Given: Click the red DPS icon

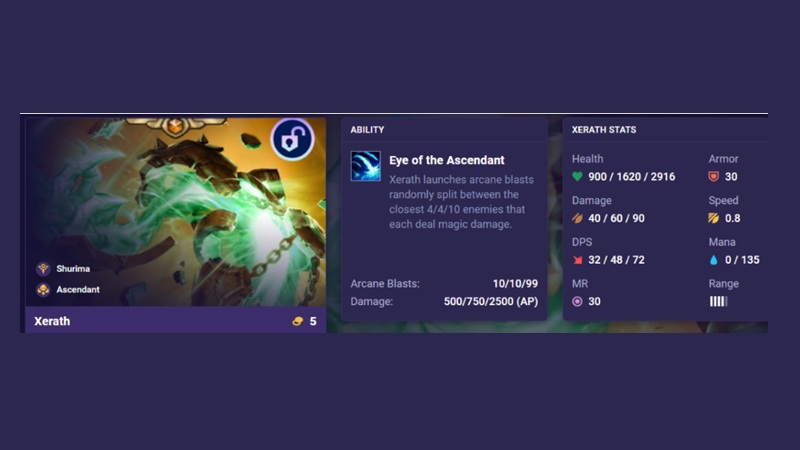Looking at the screenshot, I should click(x=577, y=260).
